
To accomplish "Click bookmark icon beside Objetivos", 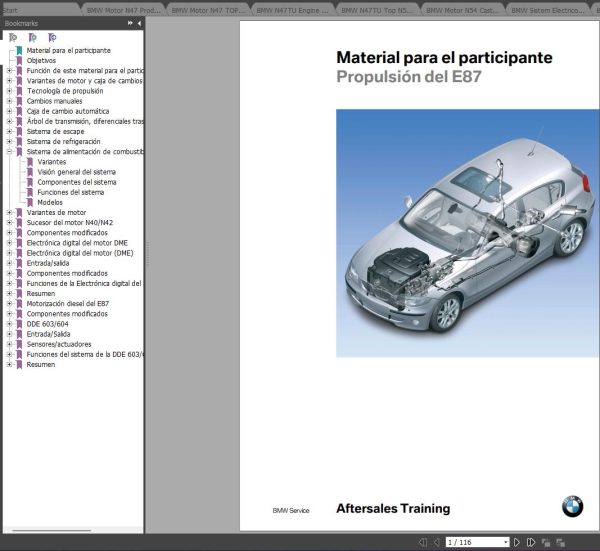I will (19, 60).
